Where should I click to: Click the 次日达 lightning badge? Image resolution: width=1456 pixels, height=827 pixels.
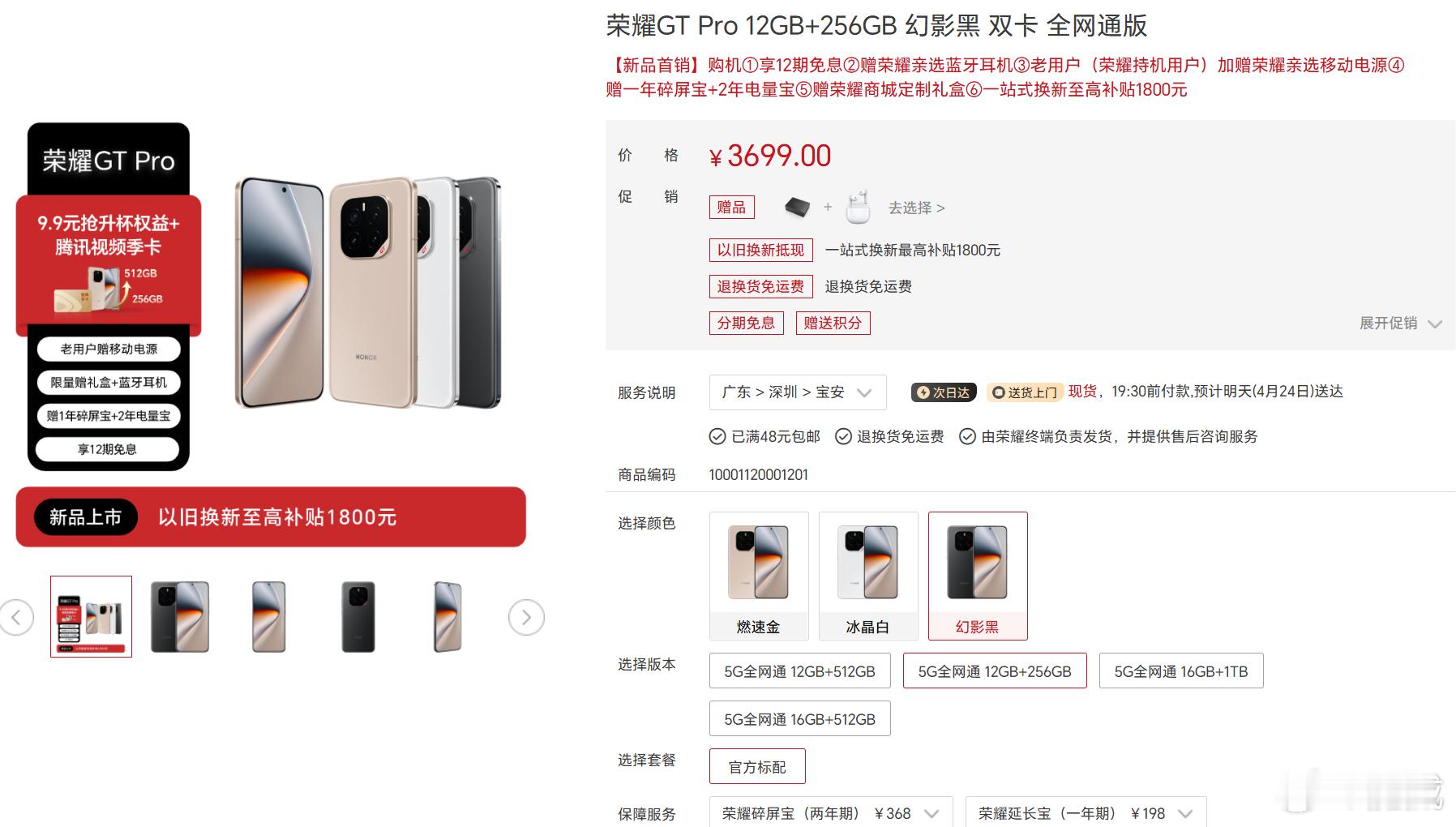tap(944, 392)
